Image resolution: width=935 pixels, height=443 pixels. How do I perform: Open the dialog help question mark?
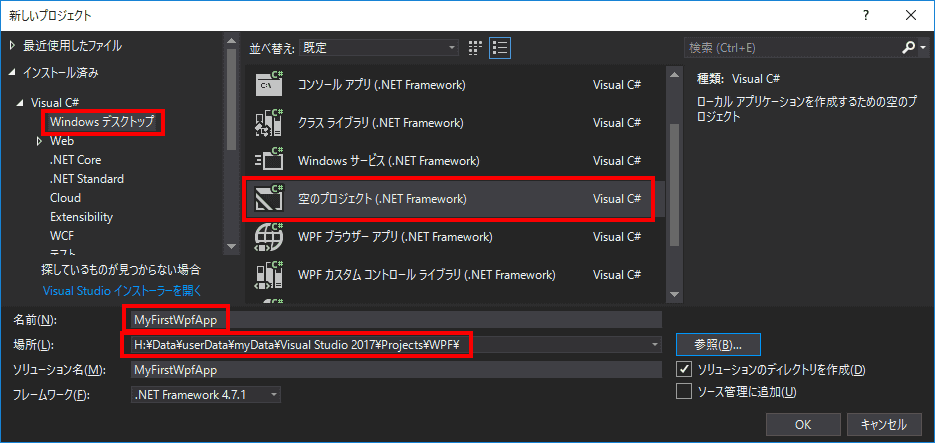tap(865, 16)
